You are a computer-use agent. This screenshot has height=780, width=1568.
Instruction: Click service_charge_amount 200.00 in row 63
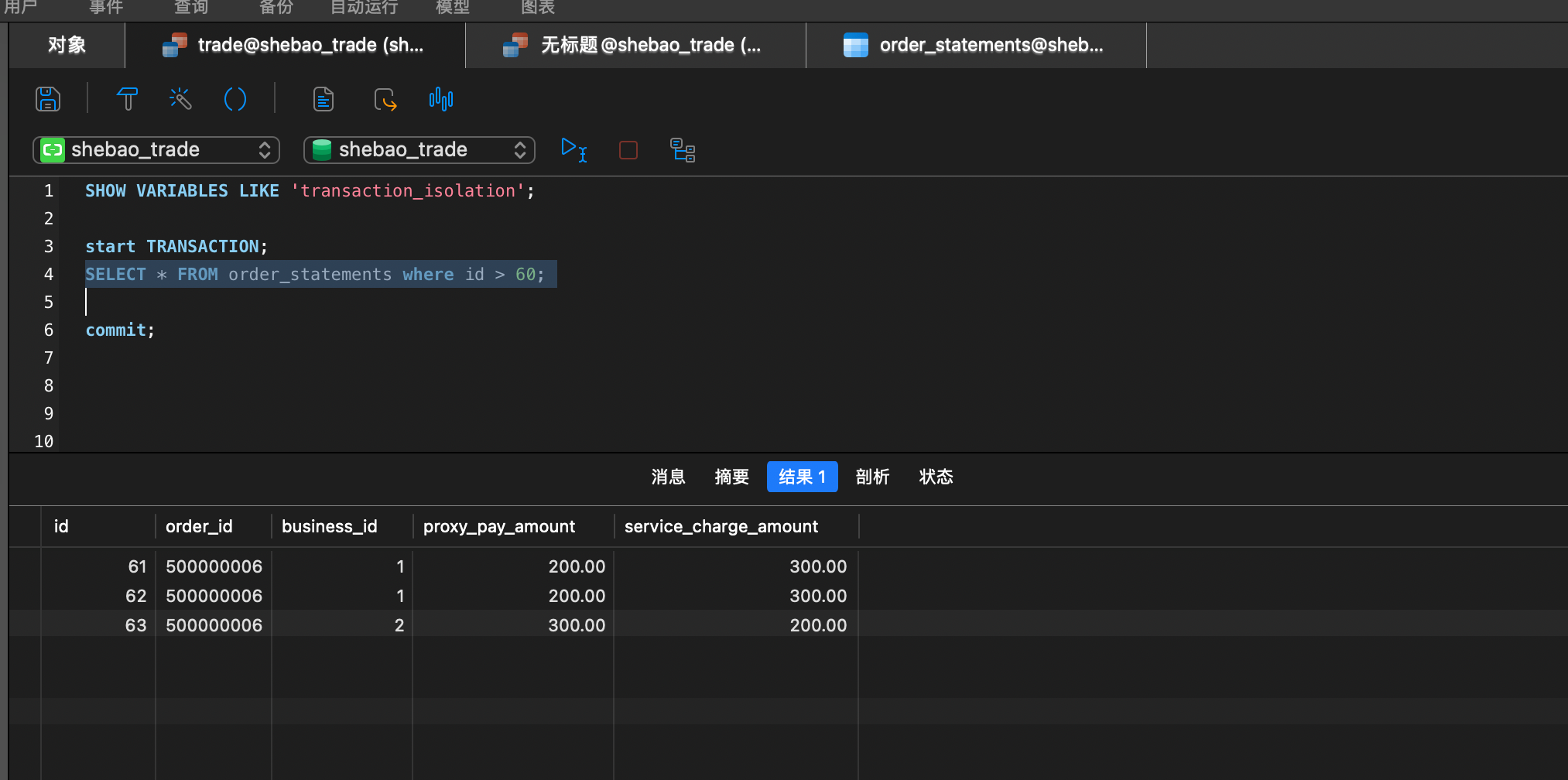[736, 625]
